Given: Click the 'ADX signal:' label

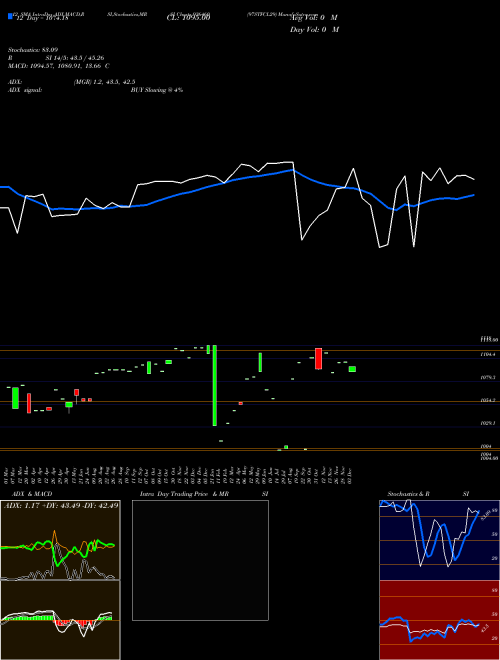Looking at the screenshot, I should pos(24,90).
